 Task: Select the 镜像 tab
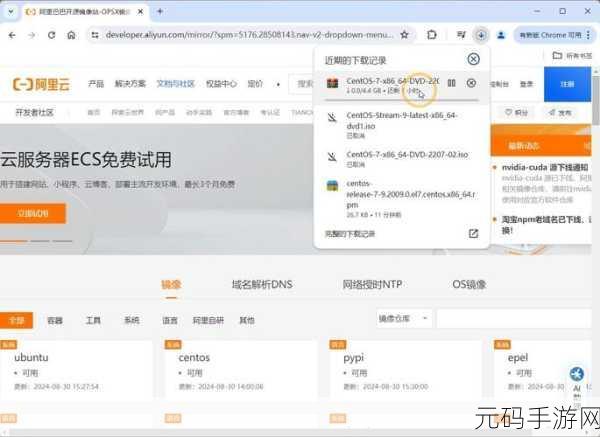pos(171,284)
